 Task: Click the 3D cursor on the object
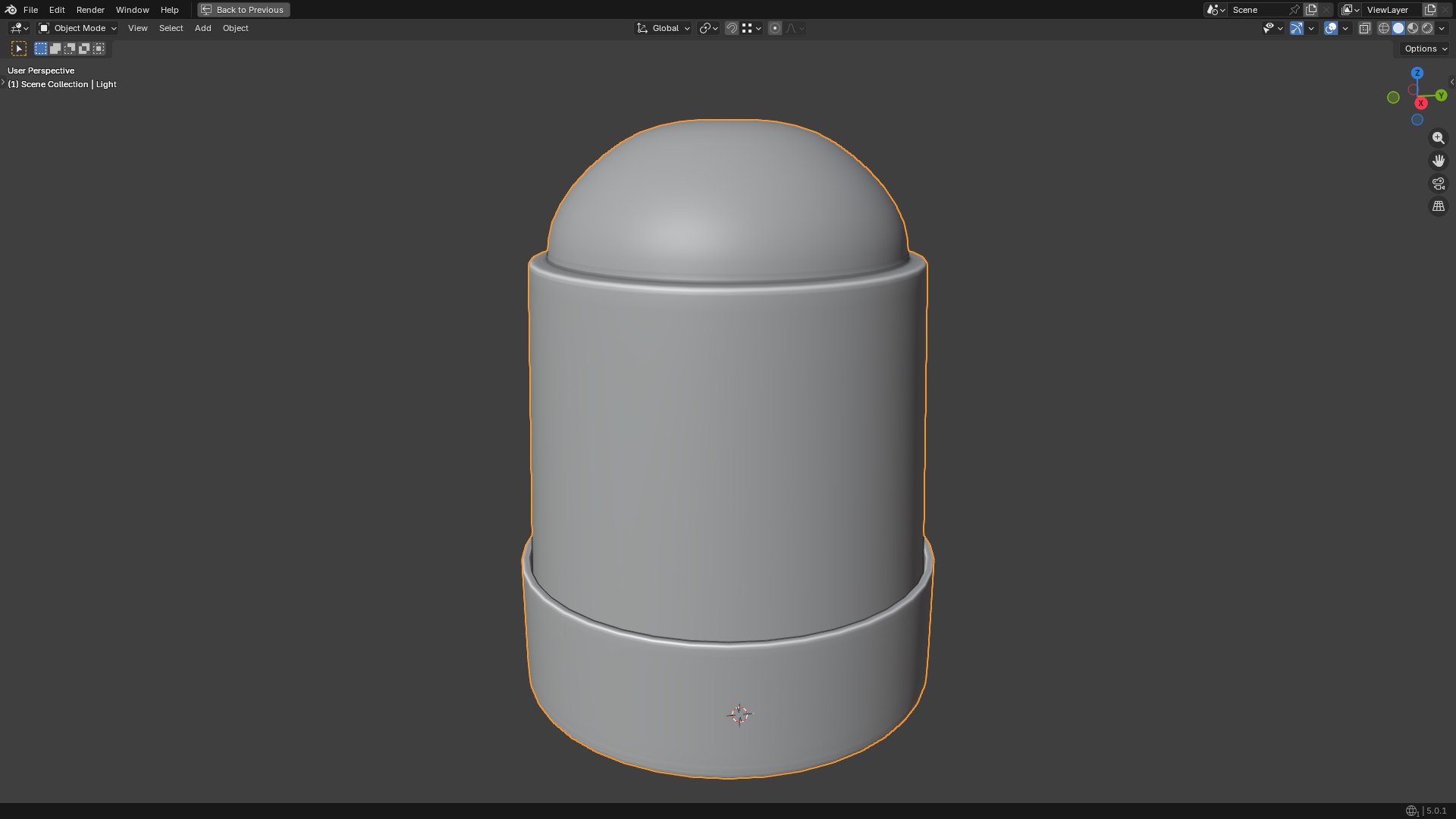pos(739,714)
